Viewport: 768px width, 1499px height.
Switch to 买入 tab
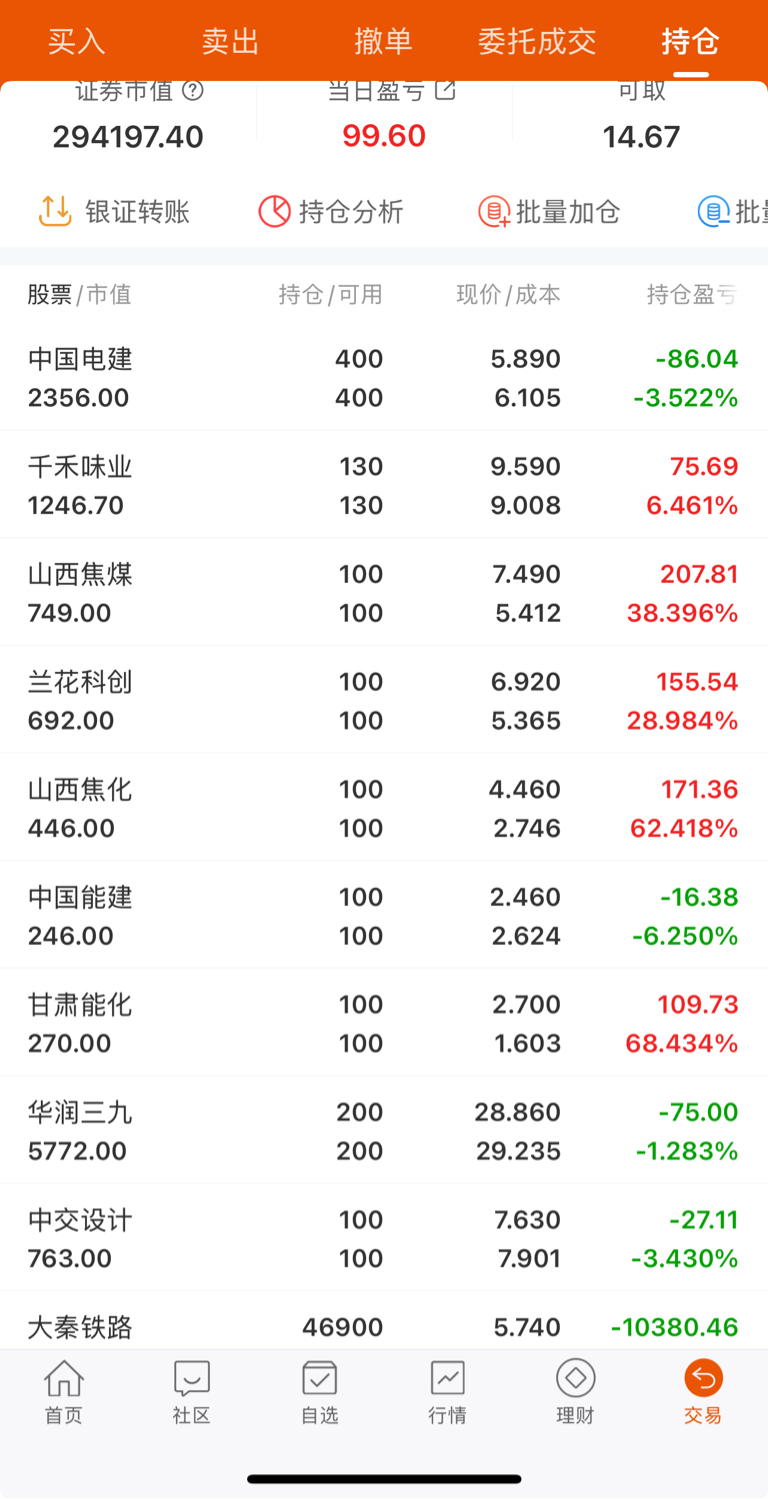tap(77, 41)
